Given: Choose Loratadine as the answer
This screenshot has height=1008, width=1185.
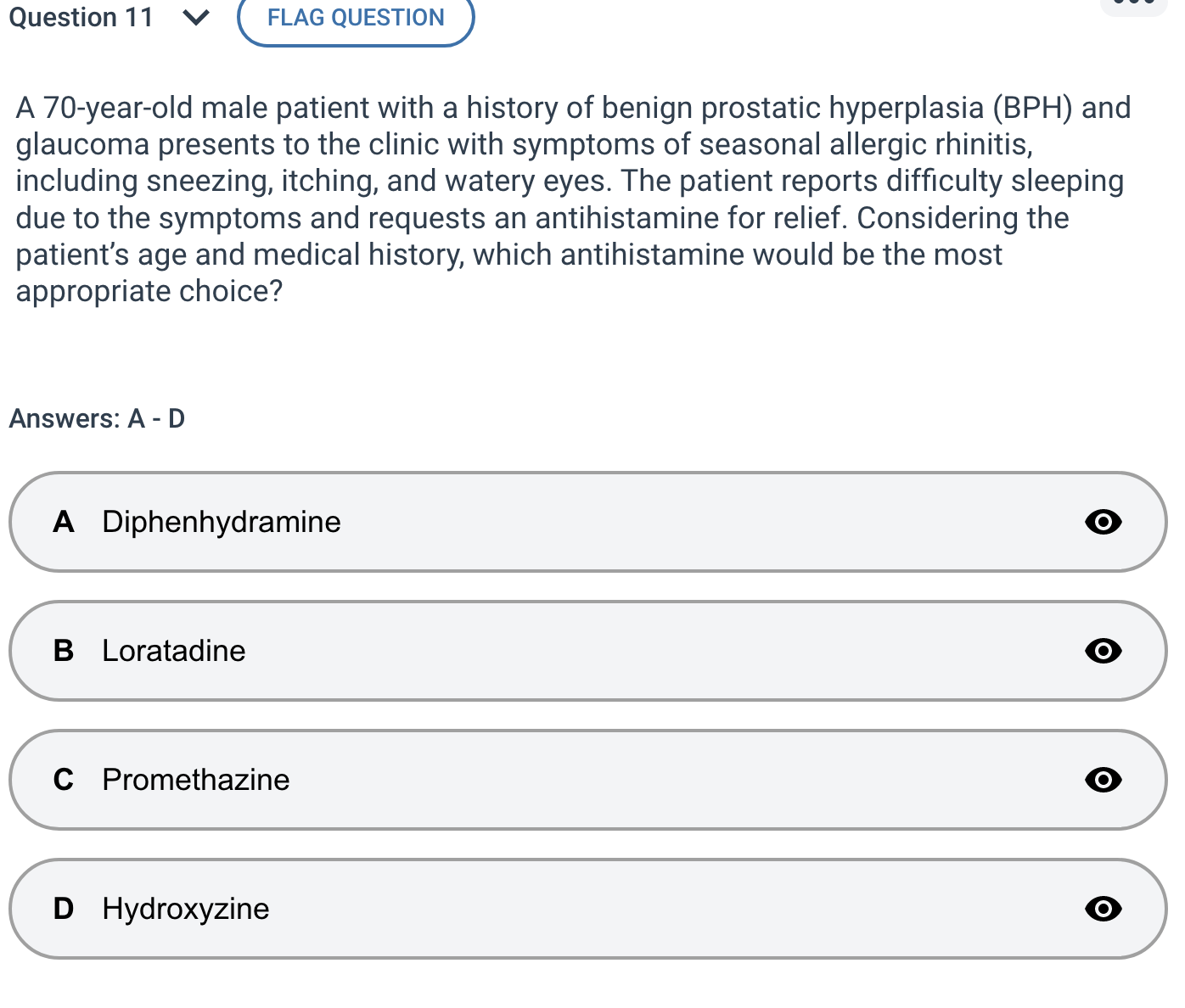Looking at the screenshot, I should click(x=174, y=651).
